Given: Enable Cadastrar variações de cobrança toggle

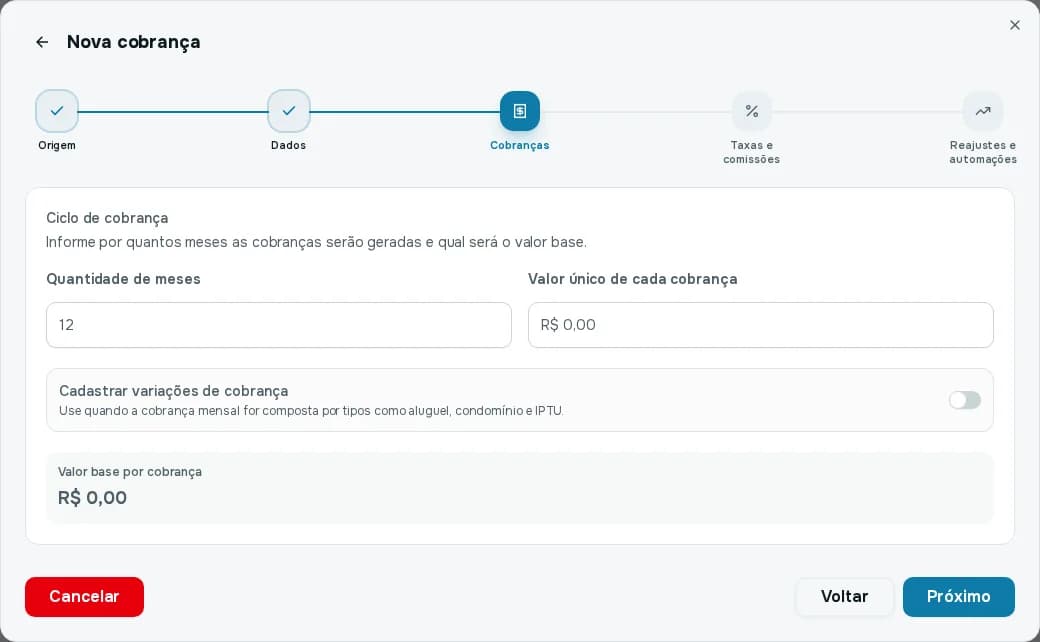Looking at the screenshot, I should (964, 400).
